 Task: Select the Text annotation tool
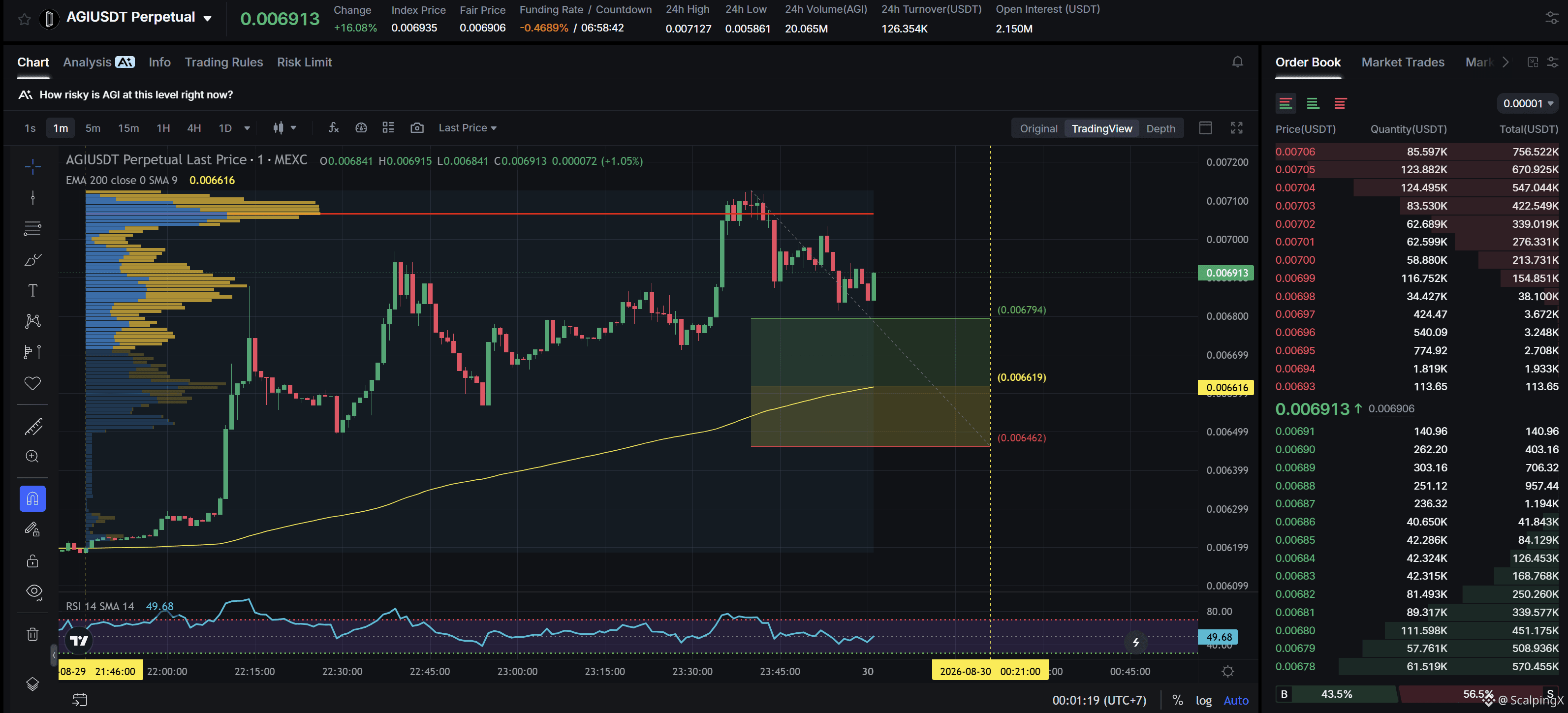(x=33, y=290)
